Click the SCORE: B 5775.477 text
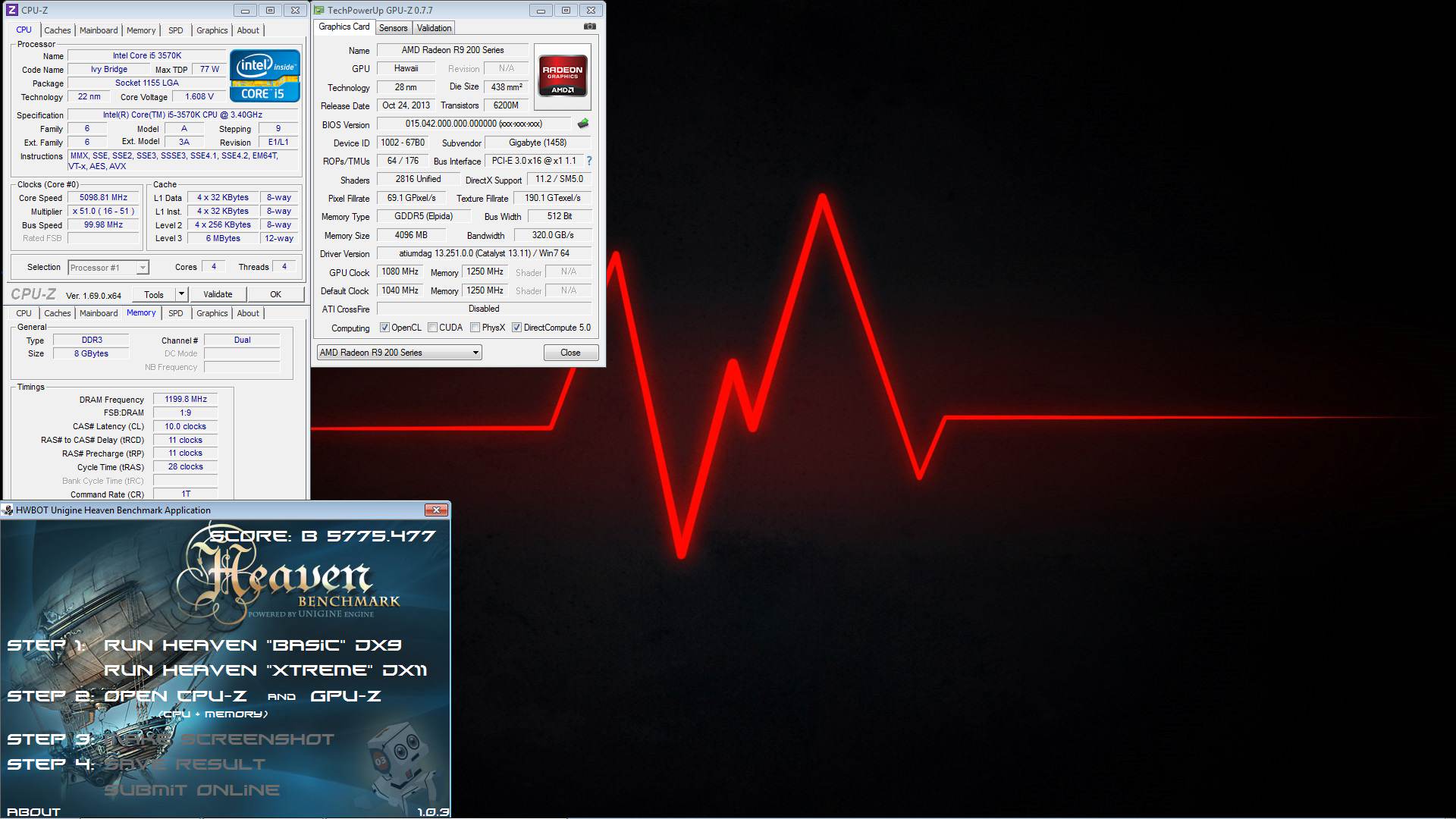1456x819 pixels. click(x=323, y=536)
